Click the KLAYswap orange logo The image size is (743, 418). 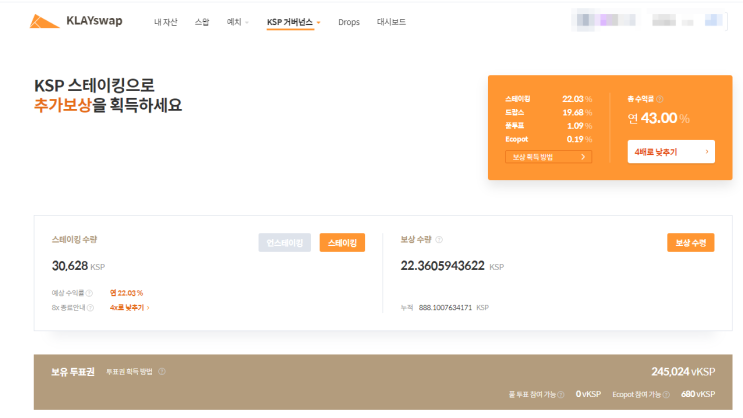[x=45, y=21]
